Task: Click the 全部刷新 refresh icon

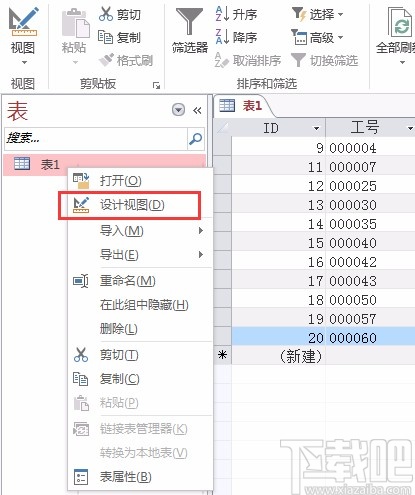Action: [400, 23]
